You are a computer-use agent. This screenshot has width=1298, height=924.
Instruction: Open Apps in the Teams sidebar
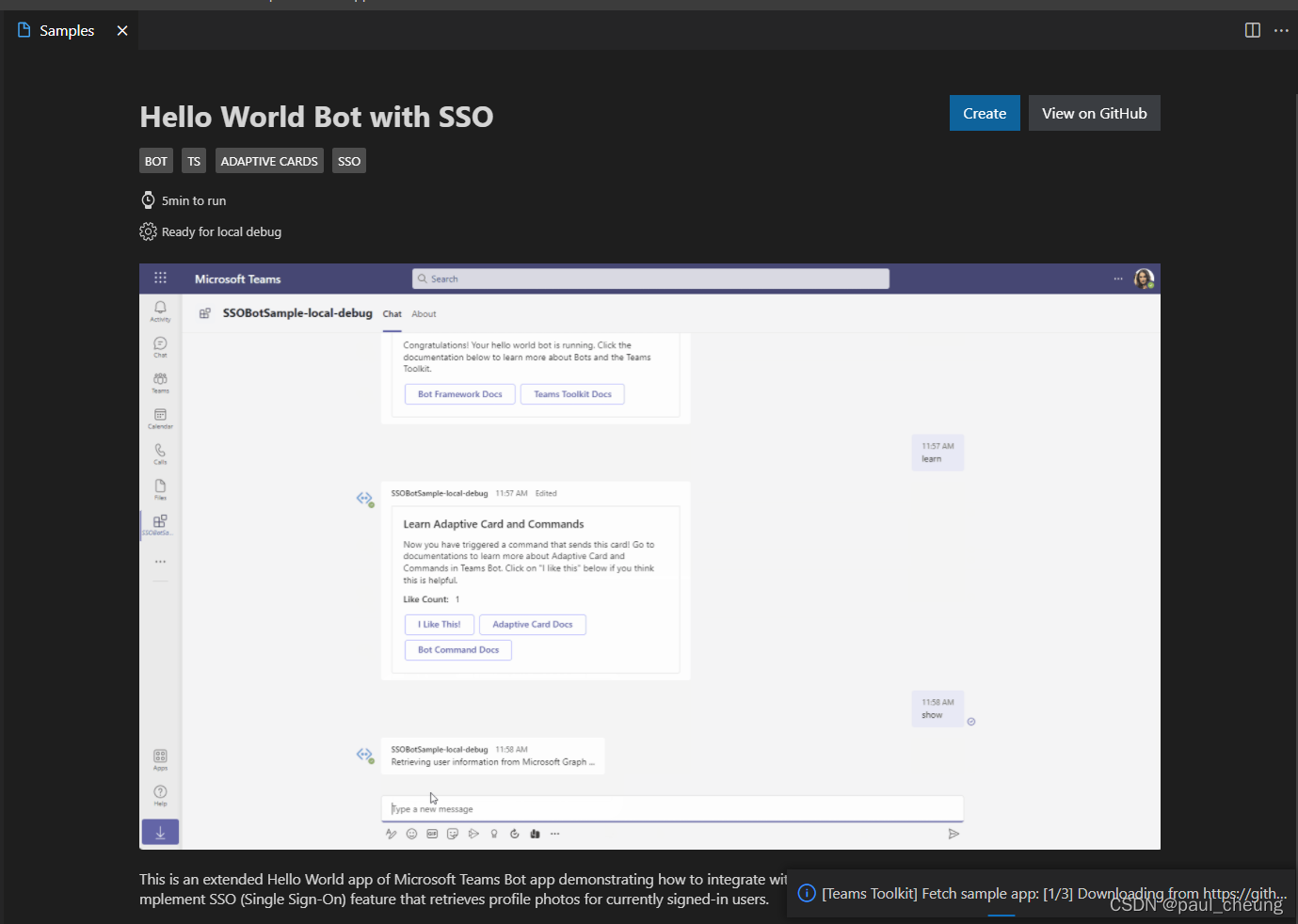pos(160,759)
